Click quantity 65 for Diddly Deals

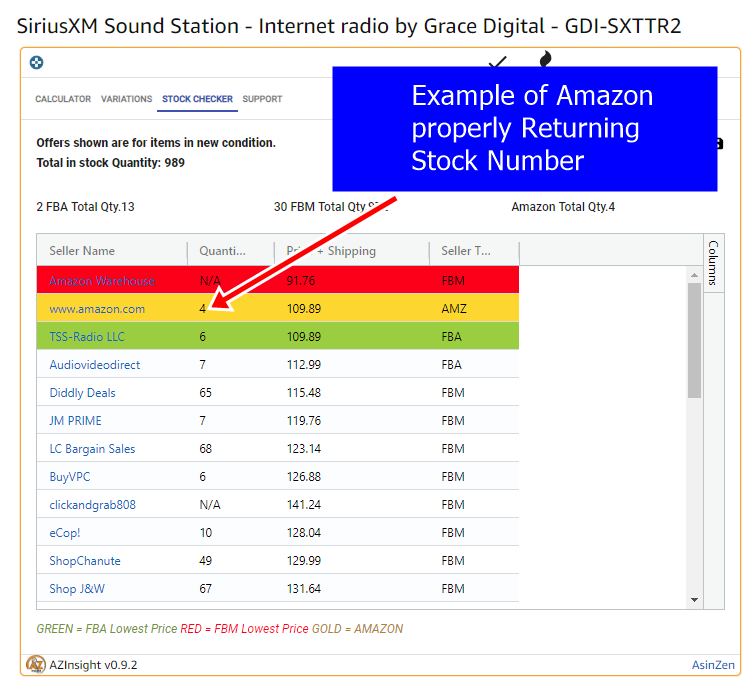coord(206,392)
